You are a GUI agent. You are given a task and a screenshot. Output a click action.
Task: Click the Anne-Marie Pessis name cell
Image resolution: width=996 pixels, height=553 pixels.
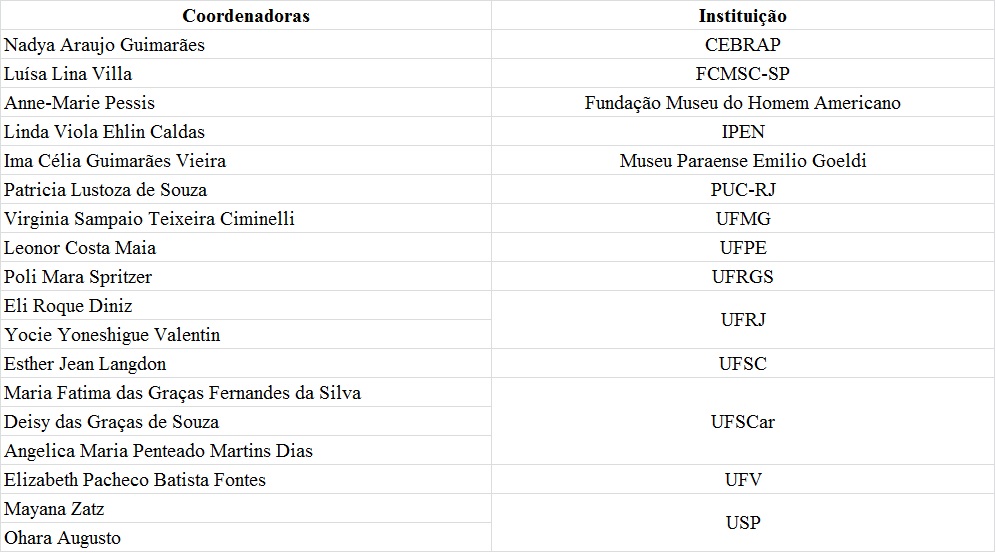pyautogui.click(x=246, y=103)
